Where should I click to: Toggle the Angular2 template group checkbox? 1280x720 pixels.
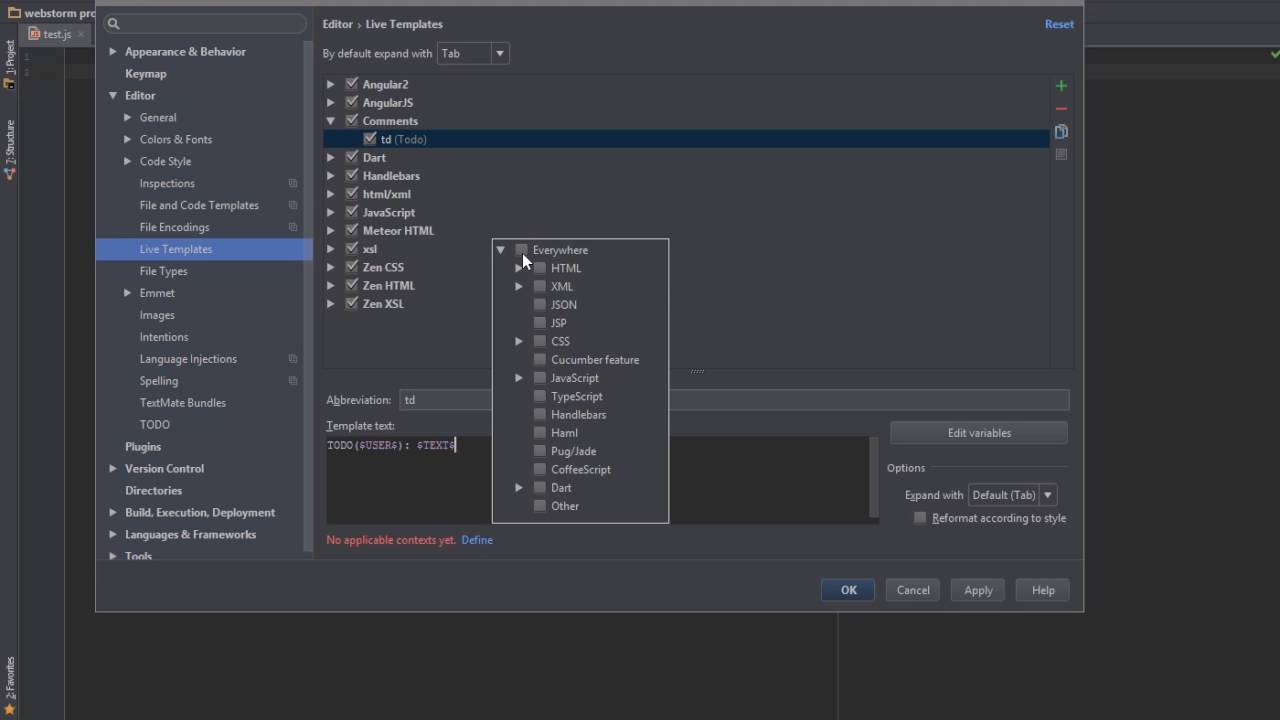tap(352, 84)
